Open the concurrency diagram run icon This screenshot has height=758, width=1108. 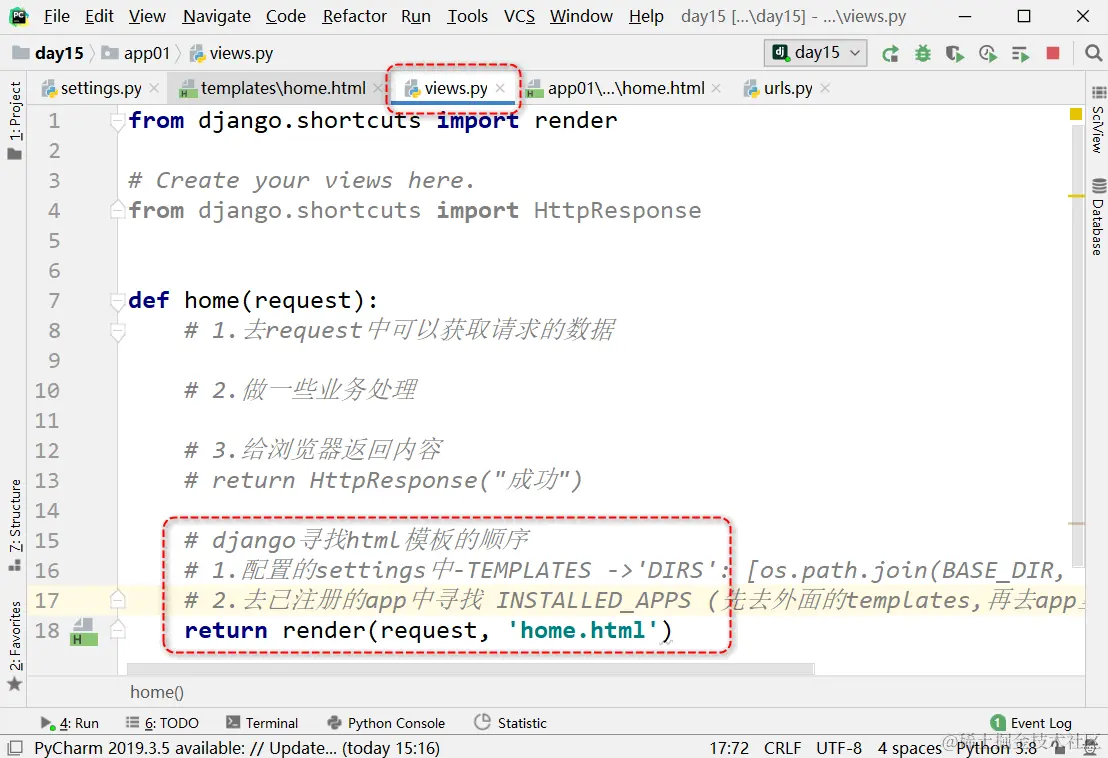tap(1020, 54)
